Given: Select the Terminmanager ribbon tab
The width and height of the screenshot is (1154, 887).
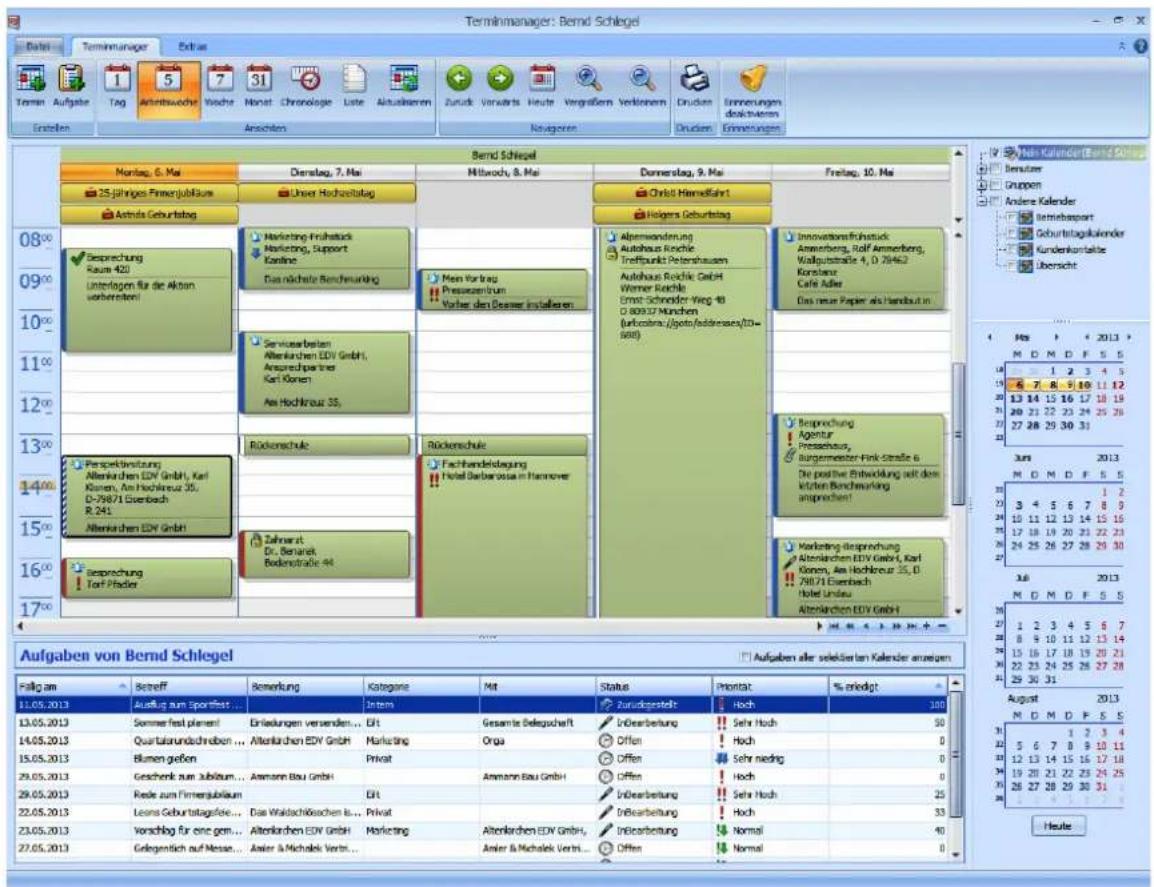Looking at the screenshot, I should coord(115,46).
